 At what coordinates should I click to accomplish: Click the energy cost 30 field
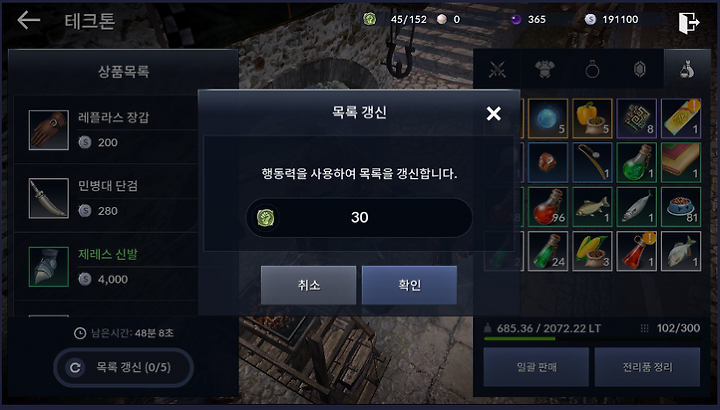click(x=359, y=217)
